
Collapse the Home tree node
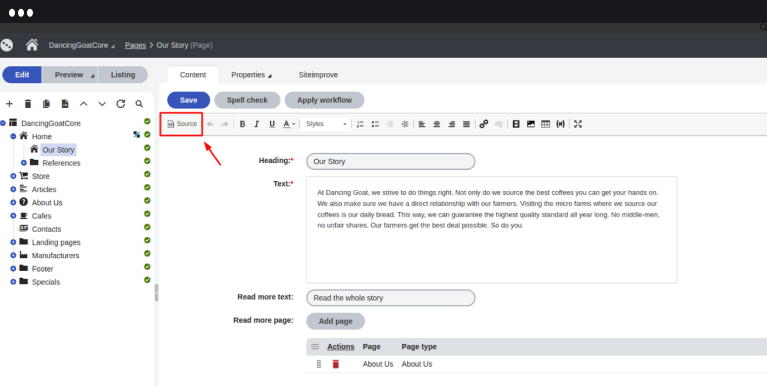13,136
